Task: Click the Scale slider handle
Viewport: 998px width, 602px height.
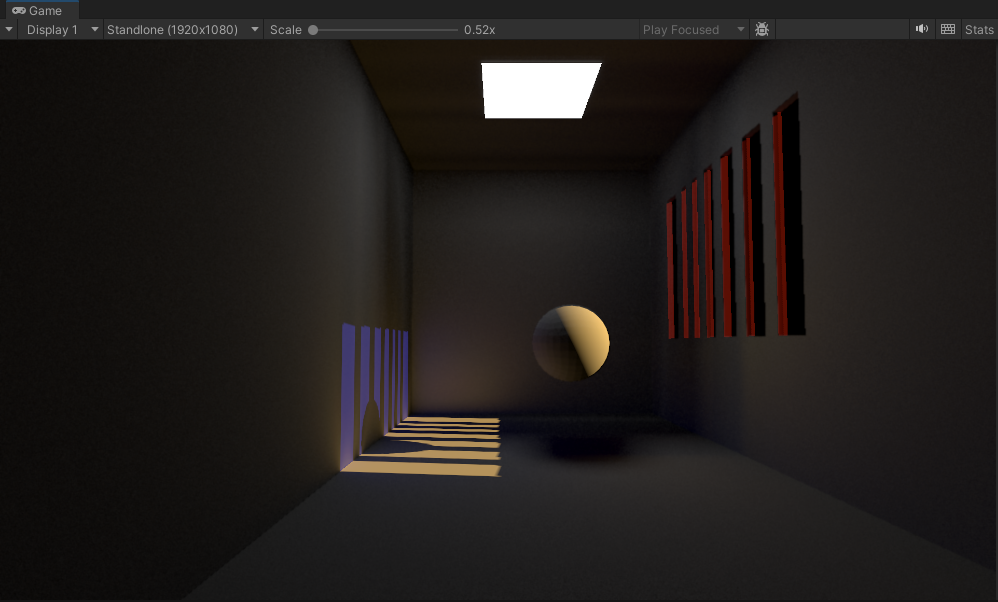Action: pyautogui.click(x=313, y=30)
